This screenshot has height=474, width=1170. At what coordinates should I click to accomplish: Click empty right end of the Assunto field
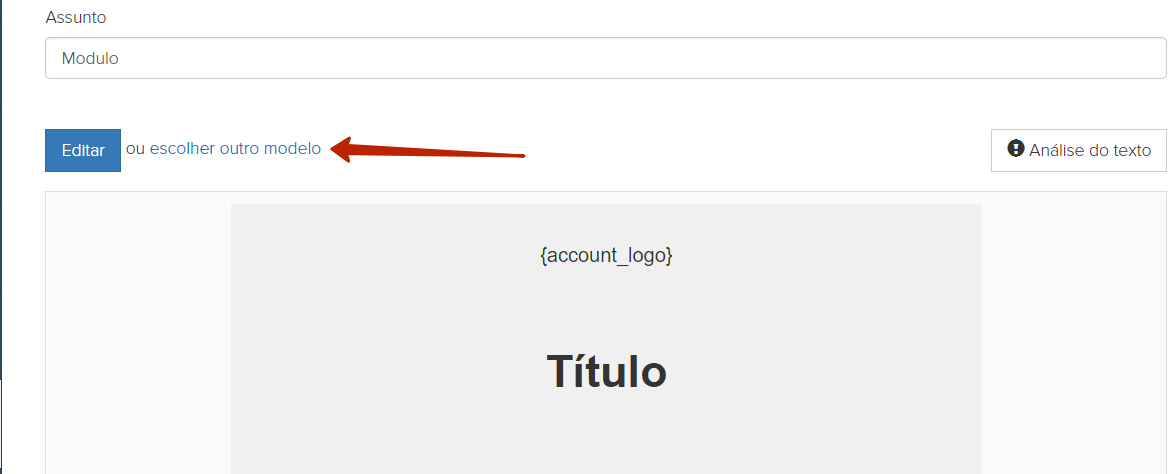click(x=1045, y=58)
